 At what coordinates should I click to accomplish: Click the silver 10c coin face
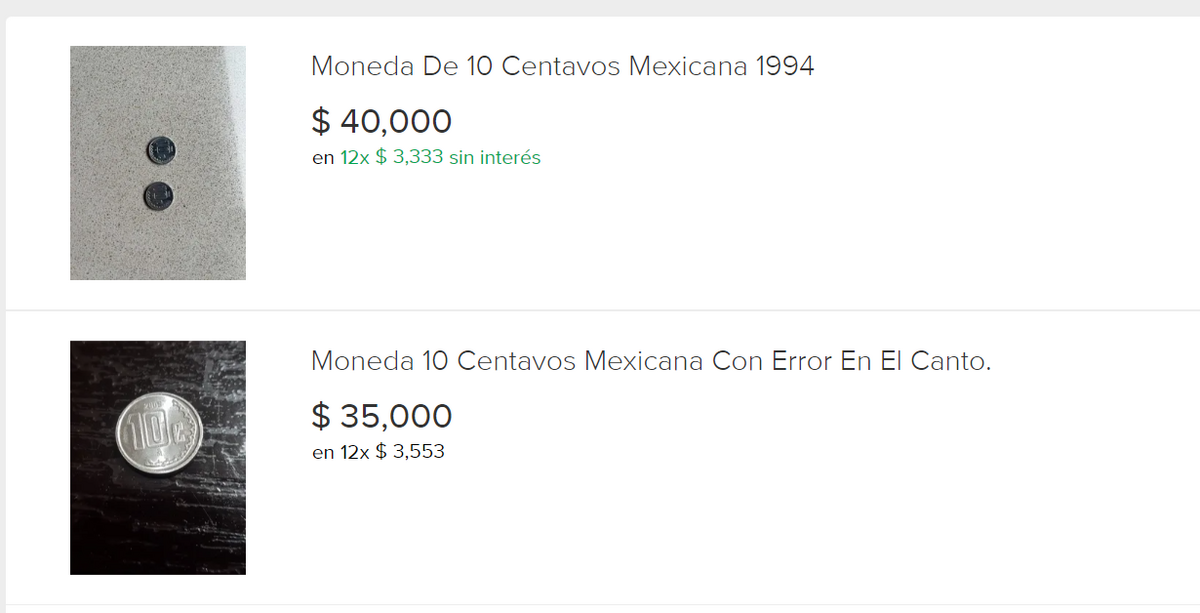[x=160, y=433]
